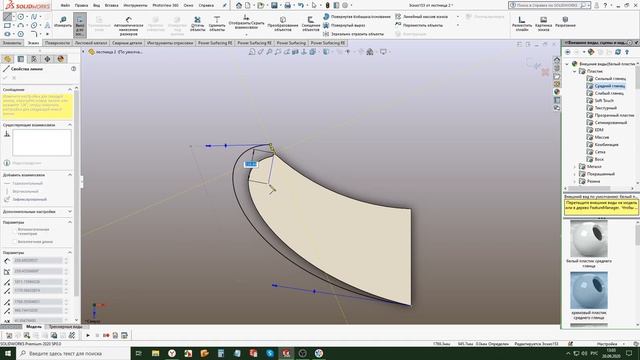Click the Windows taskbar search box

coord(73,353)
